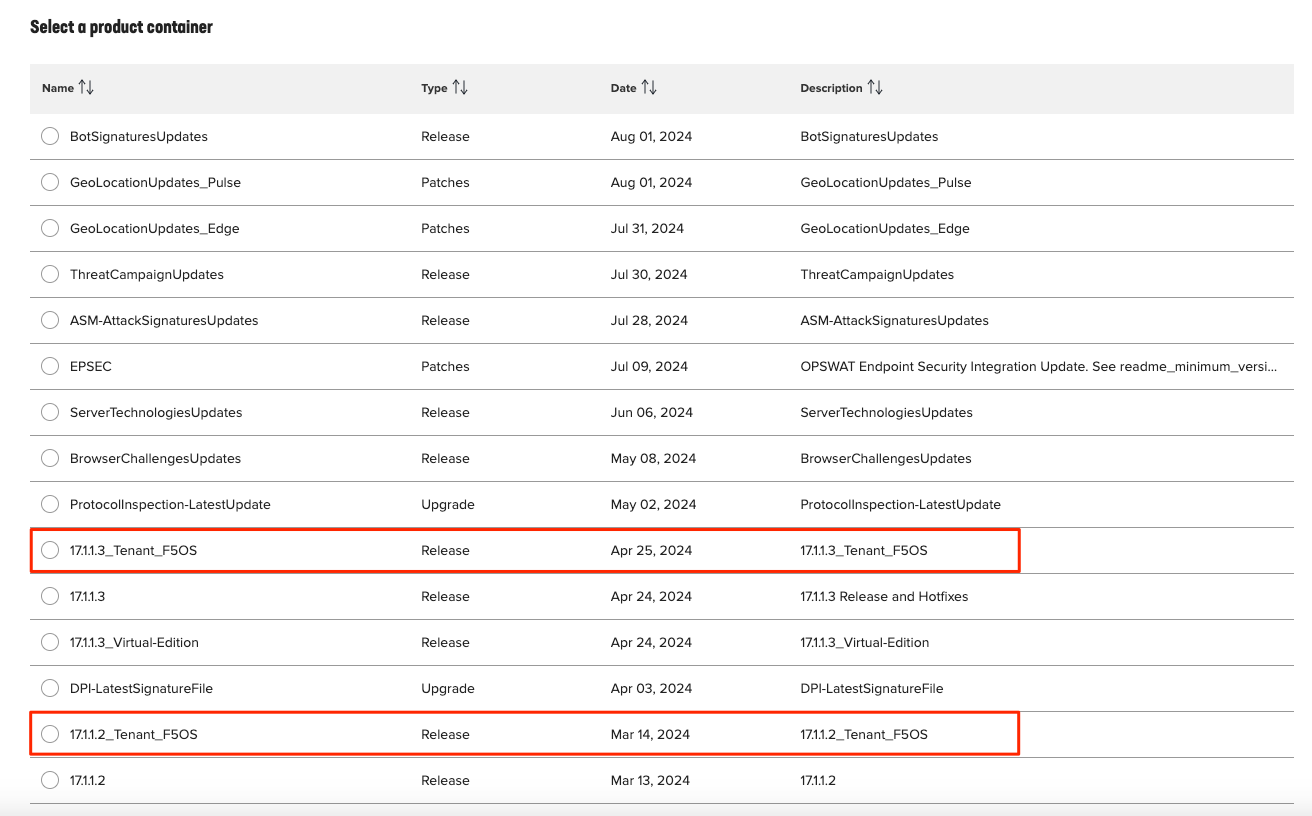The width and height of the screenshot is (1312, 816).
Task: Select the BrowserChallengesUpdates radio button
Action: coord(50,458)
